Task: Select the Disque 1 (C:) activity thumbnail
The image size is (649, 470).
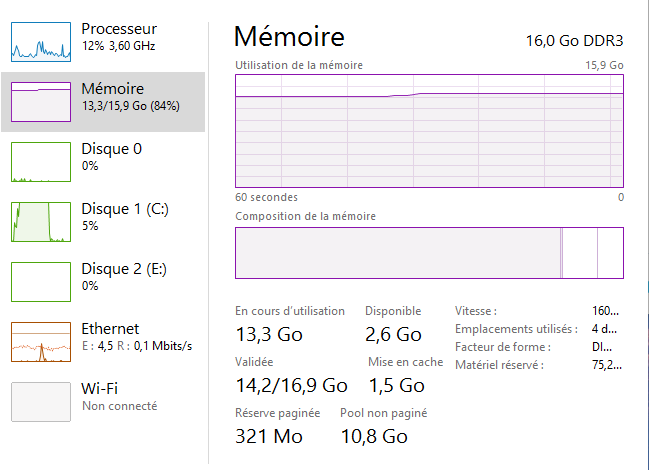Action: click(x=40, y=222)
